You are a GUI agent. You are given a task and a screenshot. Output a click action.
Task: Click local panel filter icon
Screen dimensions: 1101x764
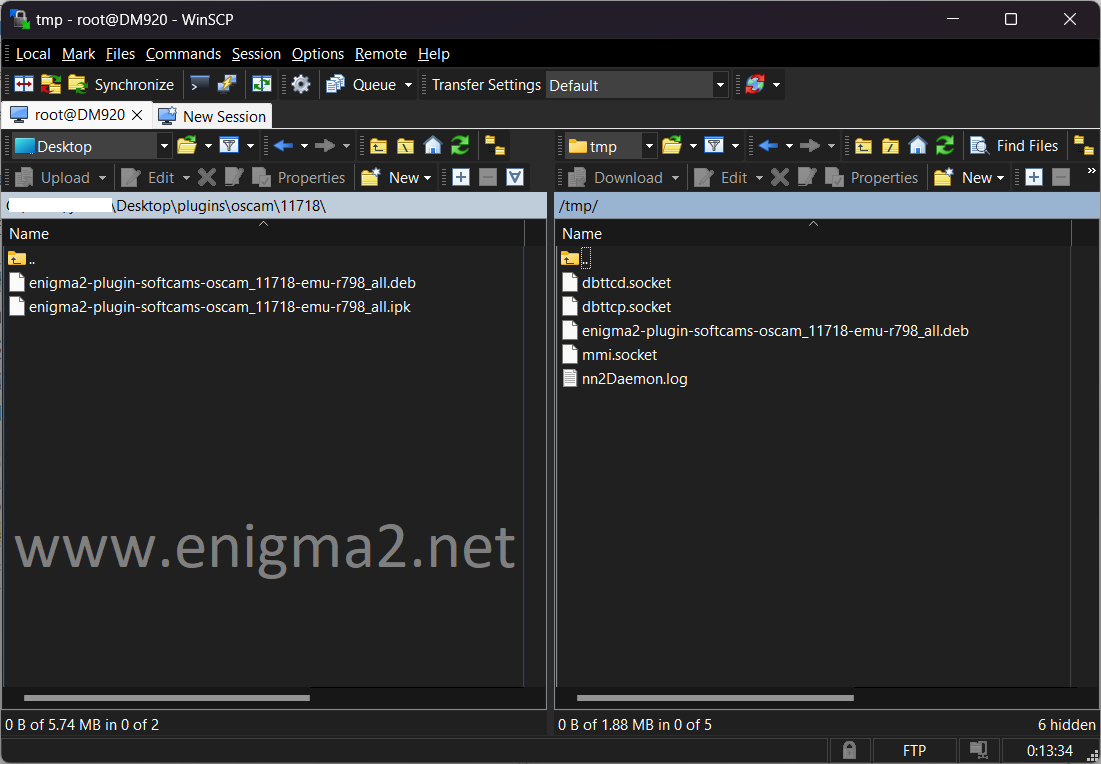pos(229,146)
